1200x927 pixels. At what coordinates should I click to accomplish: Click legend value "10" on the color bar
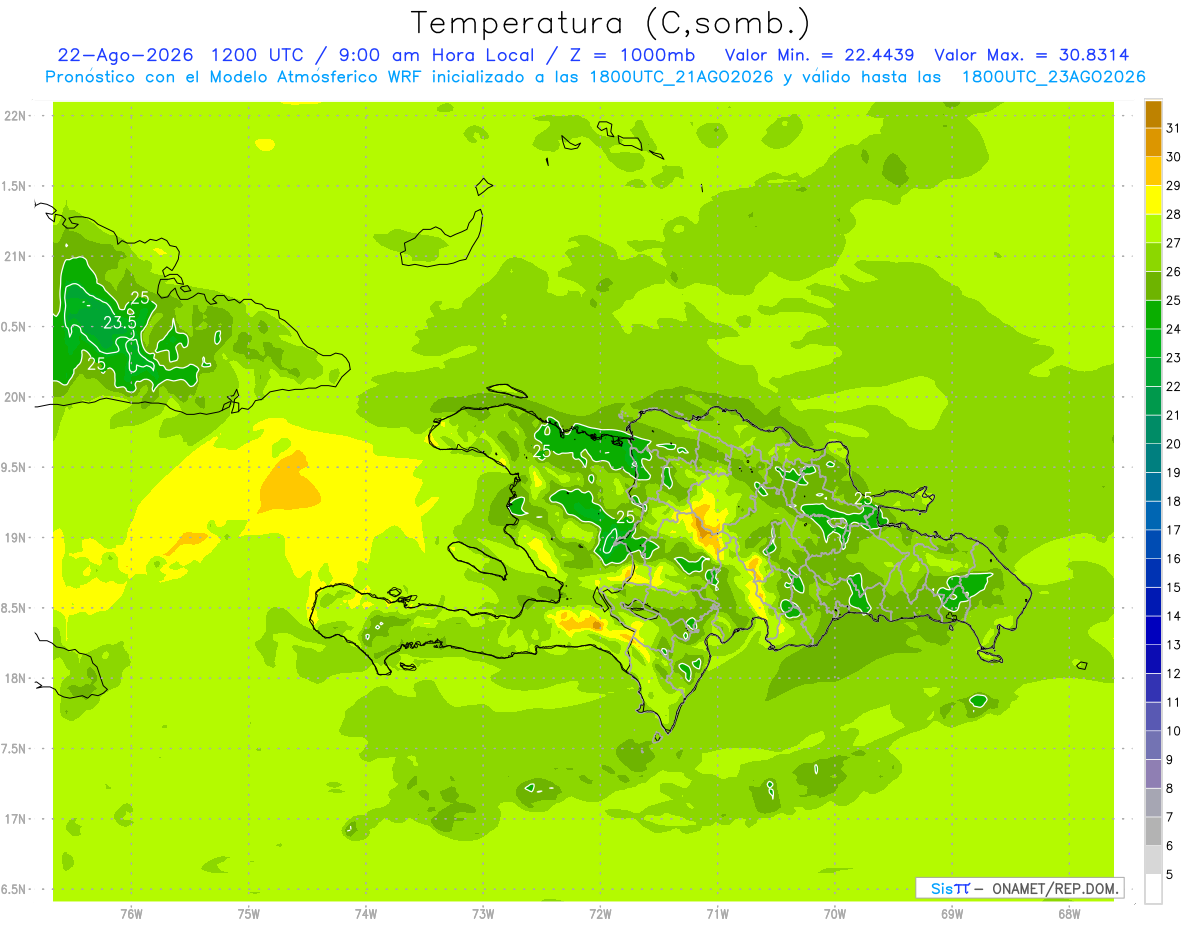[1174, 731]
